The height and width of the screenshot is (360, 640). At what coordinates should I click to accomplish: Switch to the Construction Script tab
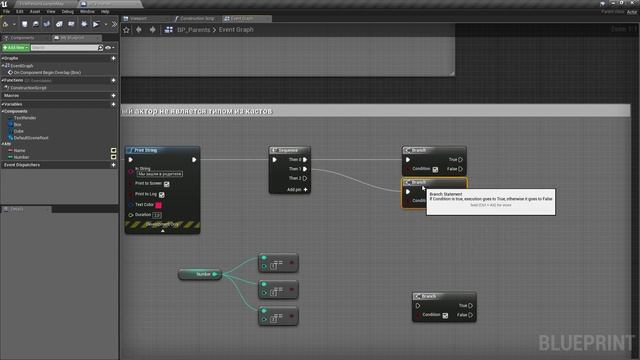(197, 18)
